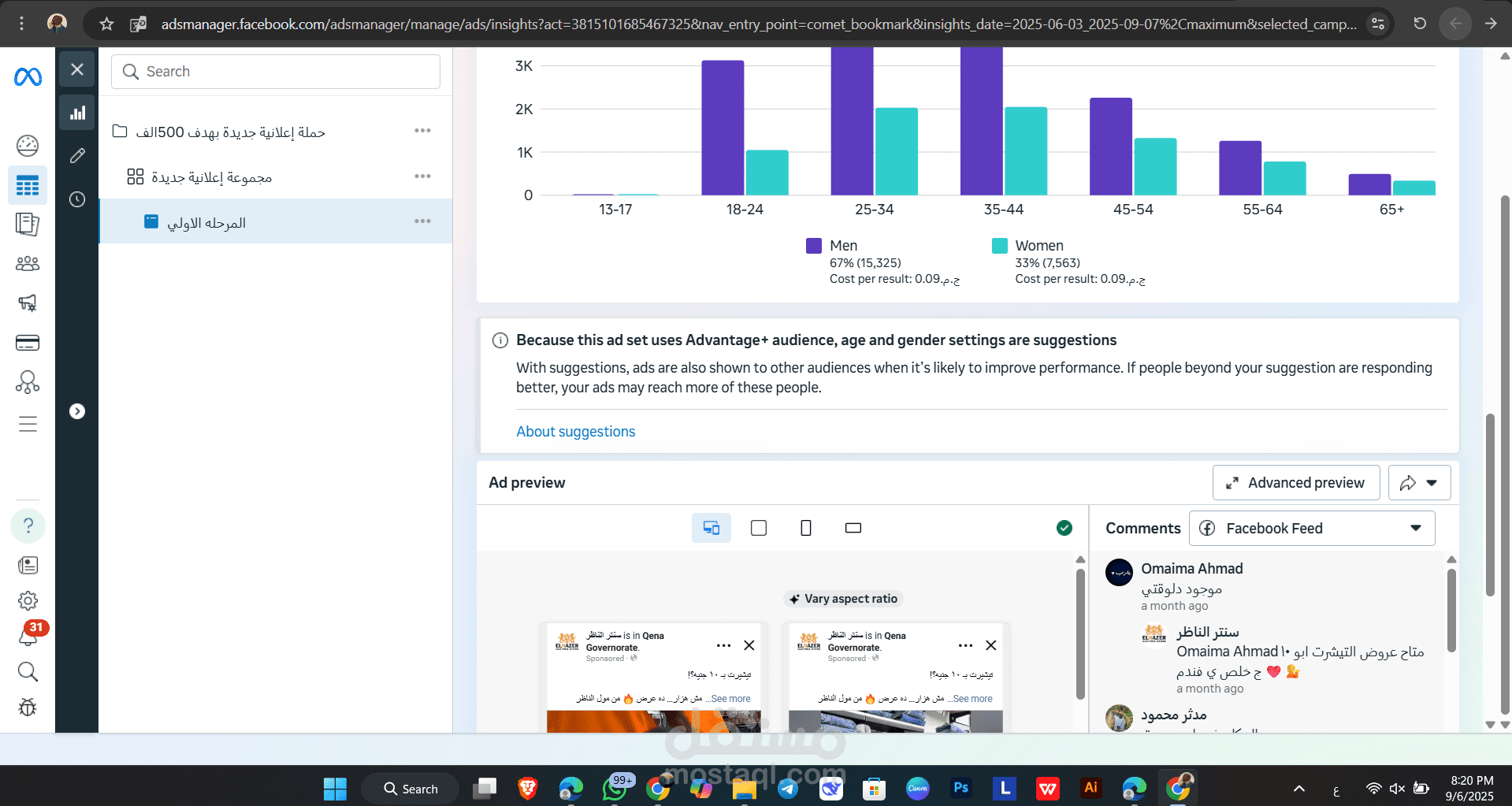Open the Windows Start menu
The image size is (1512, 806).
point(335,789)
